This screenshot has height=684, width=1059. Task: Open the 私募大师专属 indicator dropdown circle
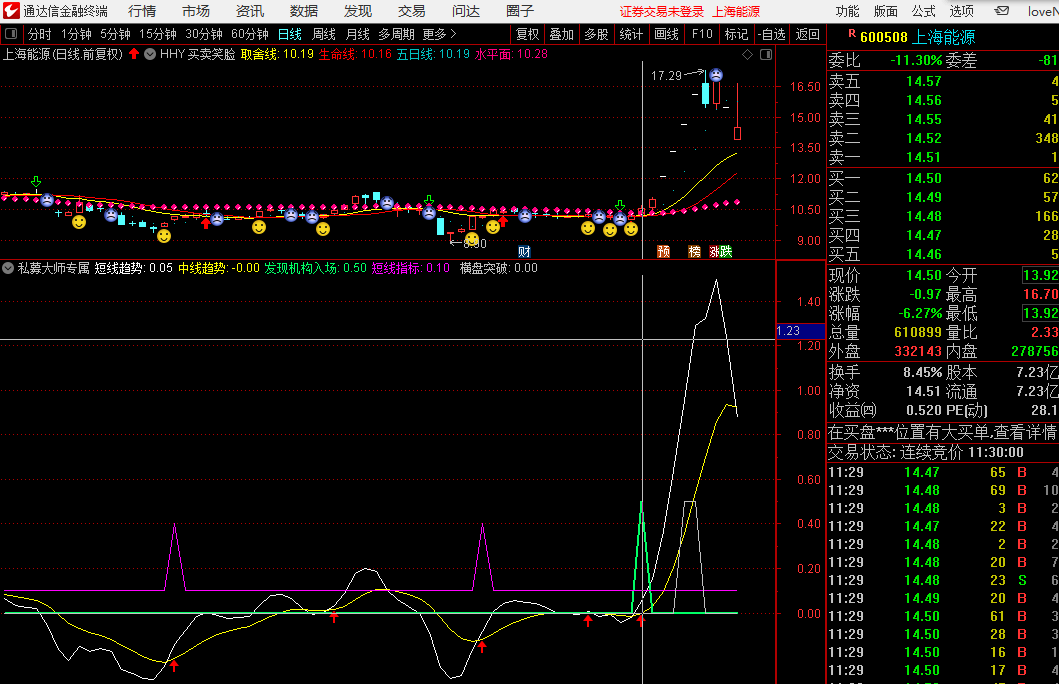tap(8, 268)
